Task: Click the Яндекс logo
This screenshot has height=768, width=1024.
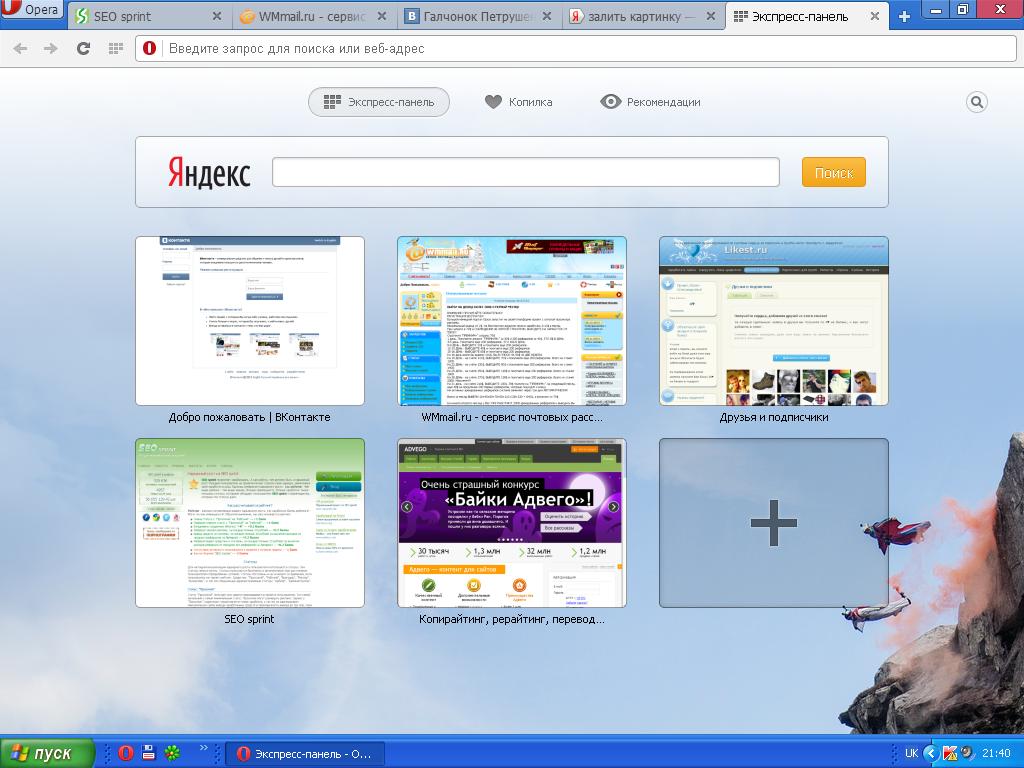Action: pos(209,172)
